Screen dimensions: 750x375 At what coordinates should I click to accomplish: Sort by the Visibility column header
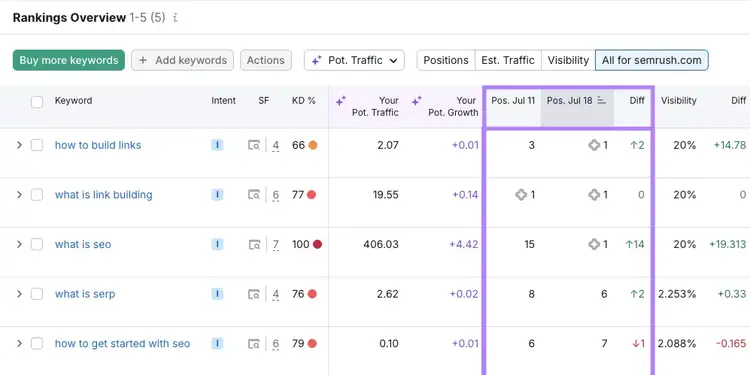click(679, 100)
